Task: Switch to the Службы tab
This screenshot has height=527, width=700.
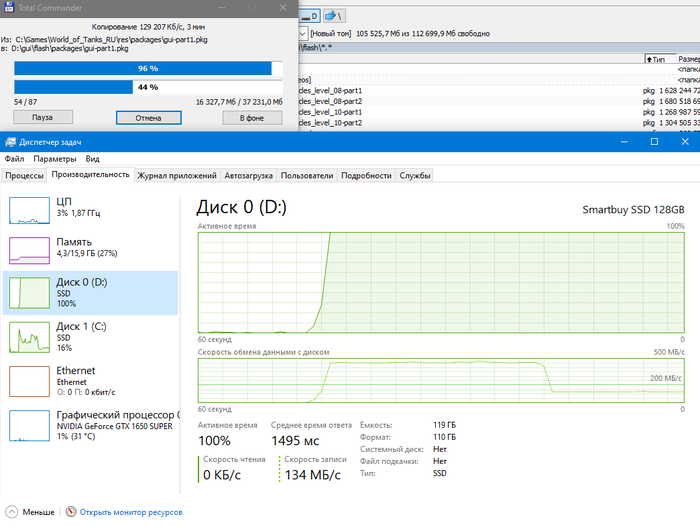Action: pos(415,176)
